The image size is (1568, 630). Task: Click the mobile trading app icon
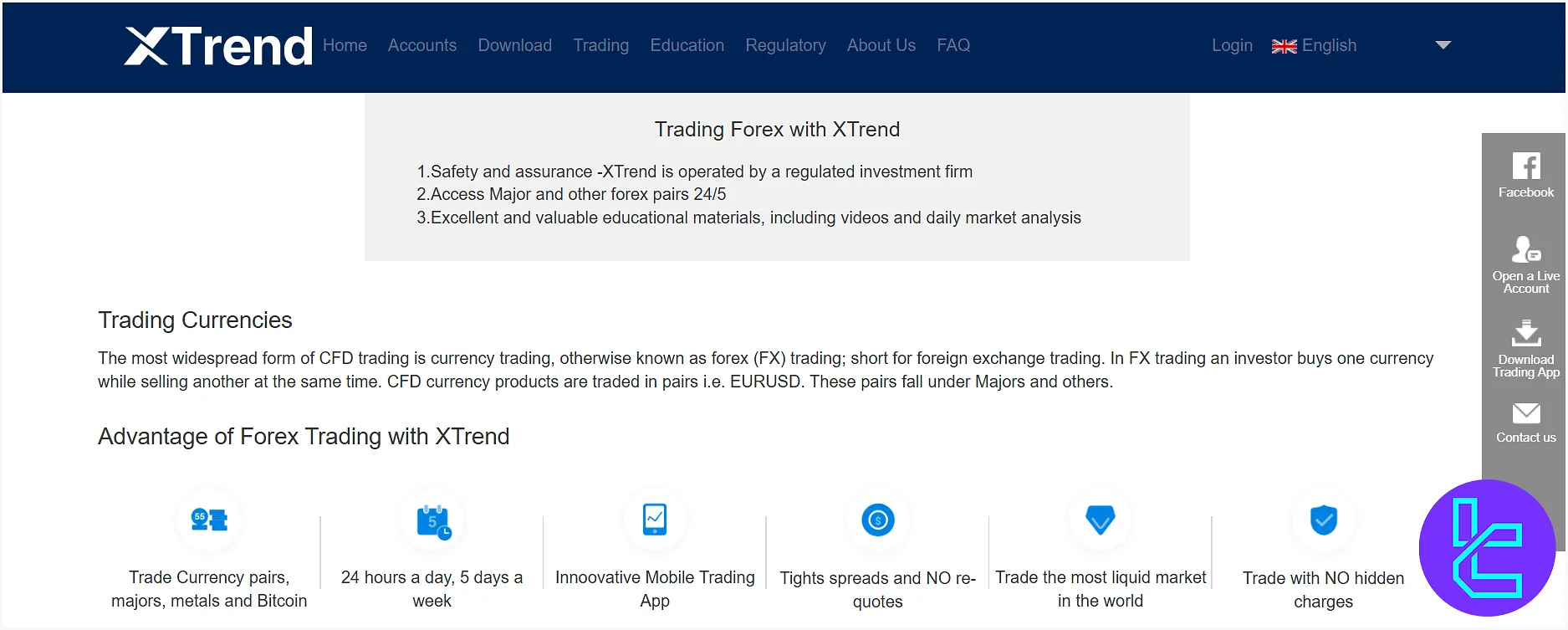coord(655,519)
